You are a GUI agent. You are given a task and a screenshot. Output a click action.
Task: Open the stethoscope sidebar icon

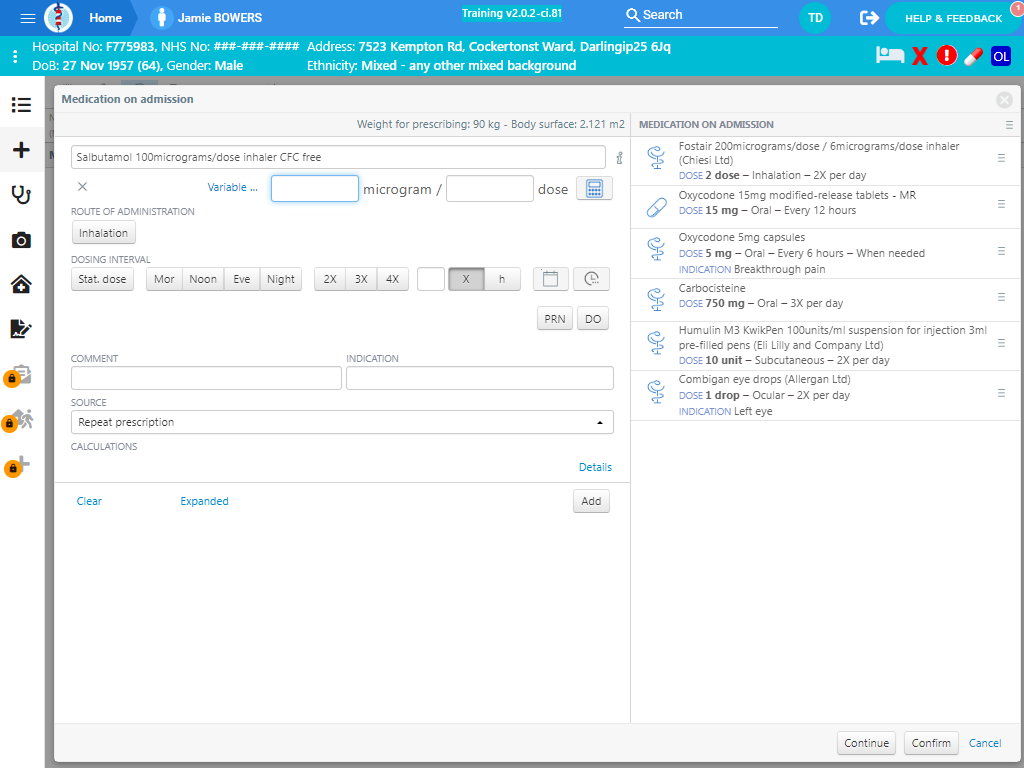pyautogui.click(x=21, y=195)
